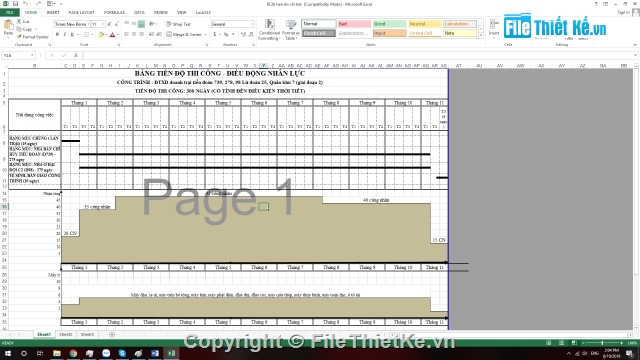The image size is (640, 360).
Task: Click the insert function fx icon
Action: [76, 55]
